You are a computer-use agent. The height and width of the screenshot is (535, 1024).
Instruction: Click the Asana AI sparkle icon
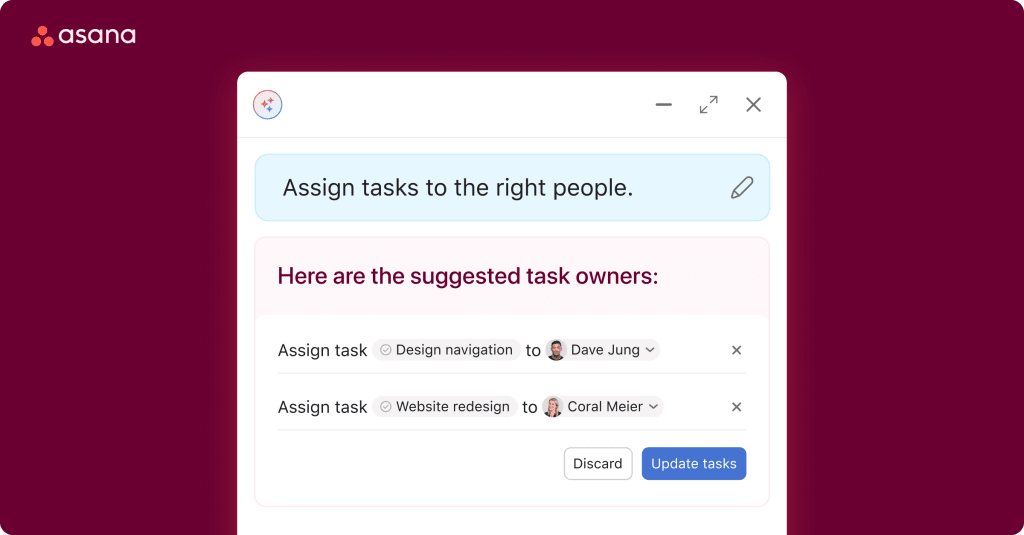pos(268,105)
